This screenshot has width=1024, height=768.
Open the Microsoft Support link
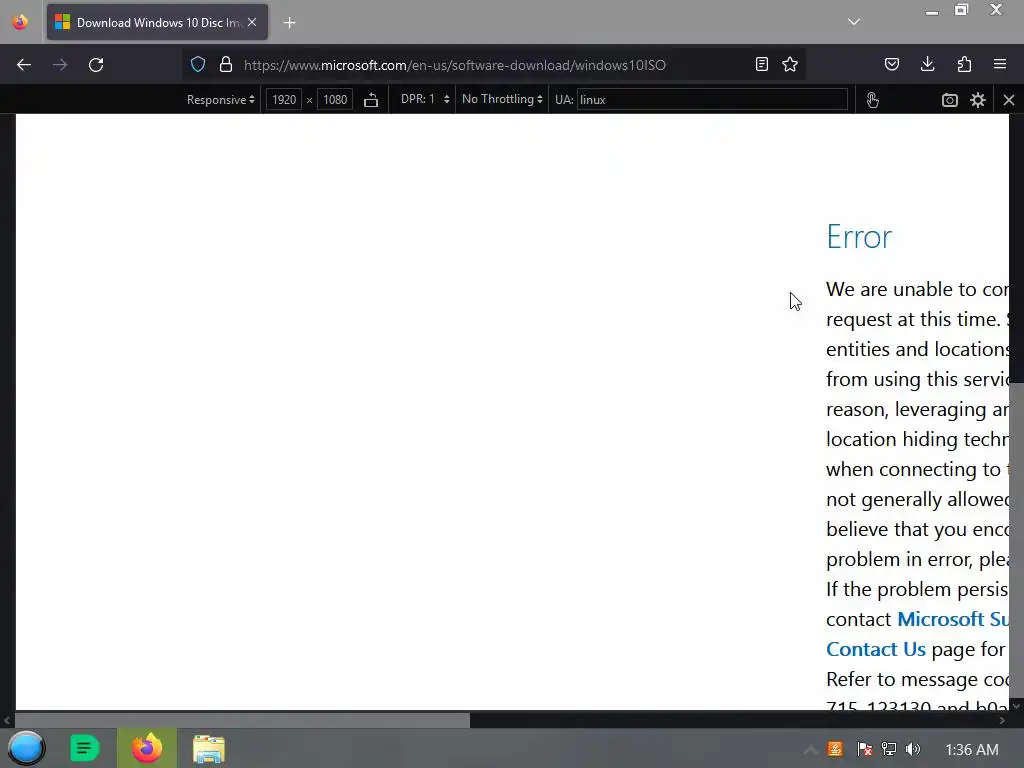(953, 619)
